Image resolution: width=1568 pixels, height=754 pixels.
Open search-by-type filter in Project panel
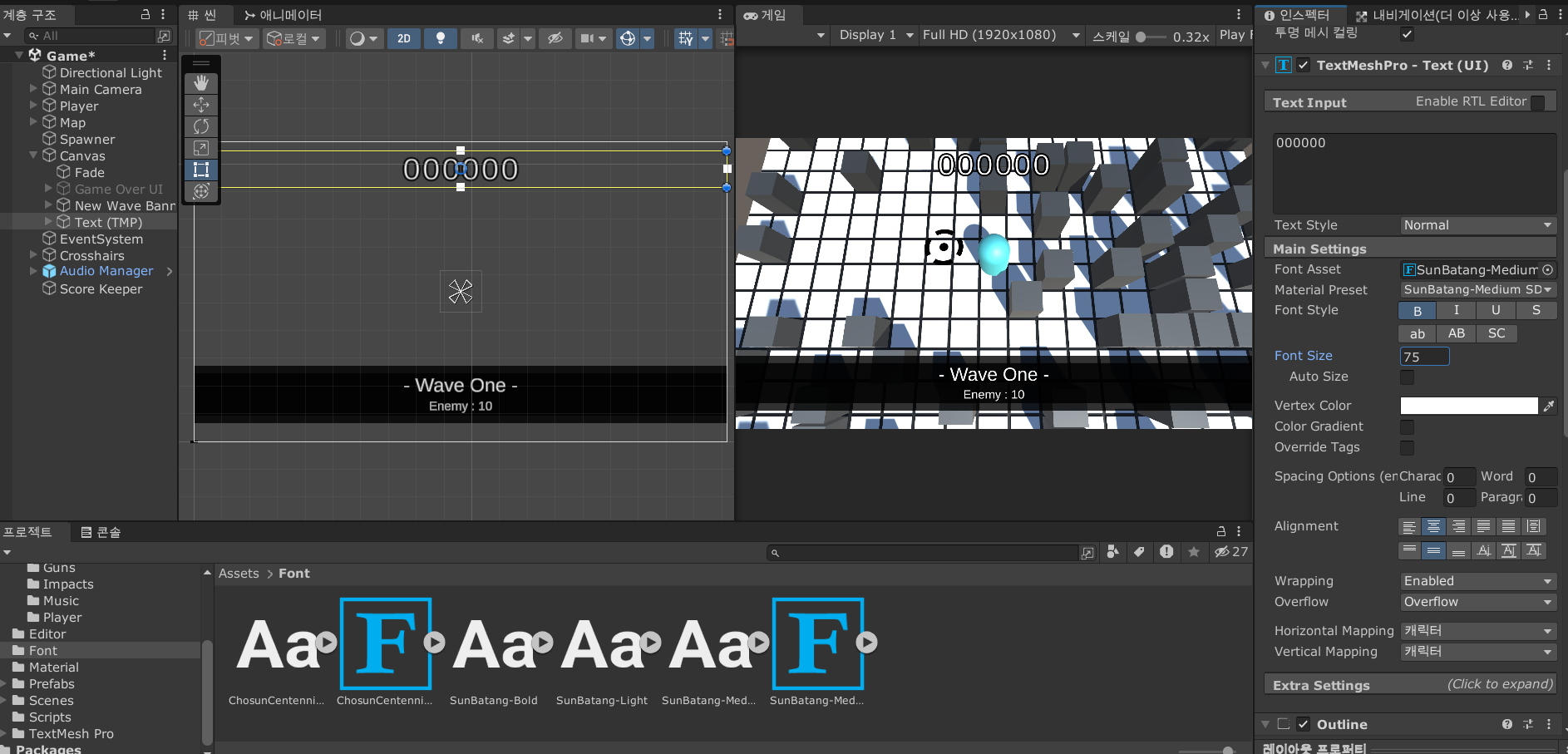[1112, 552]
